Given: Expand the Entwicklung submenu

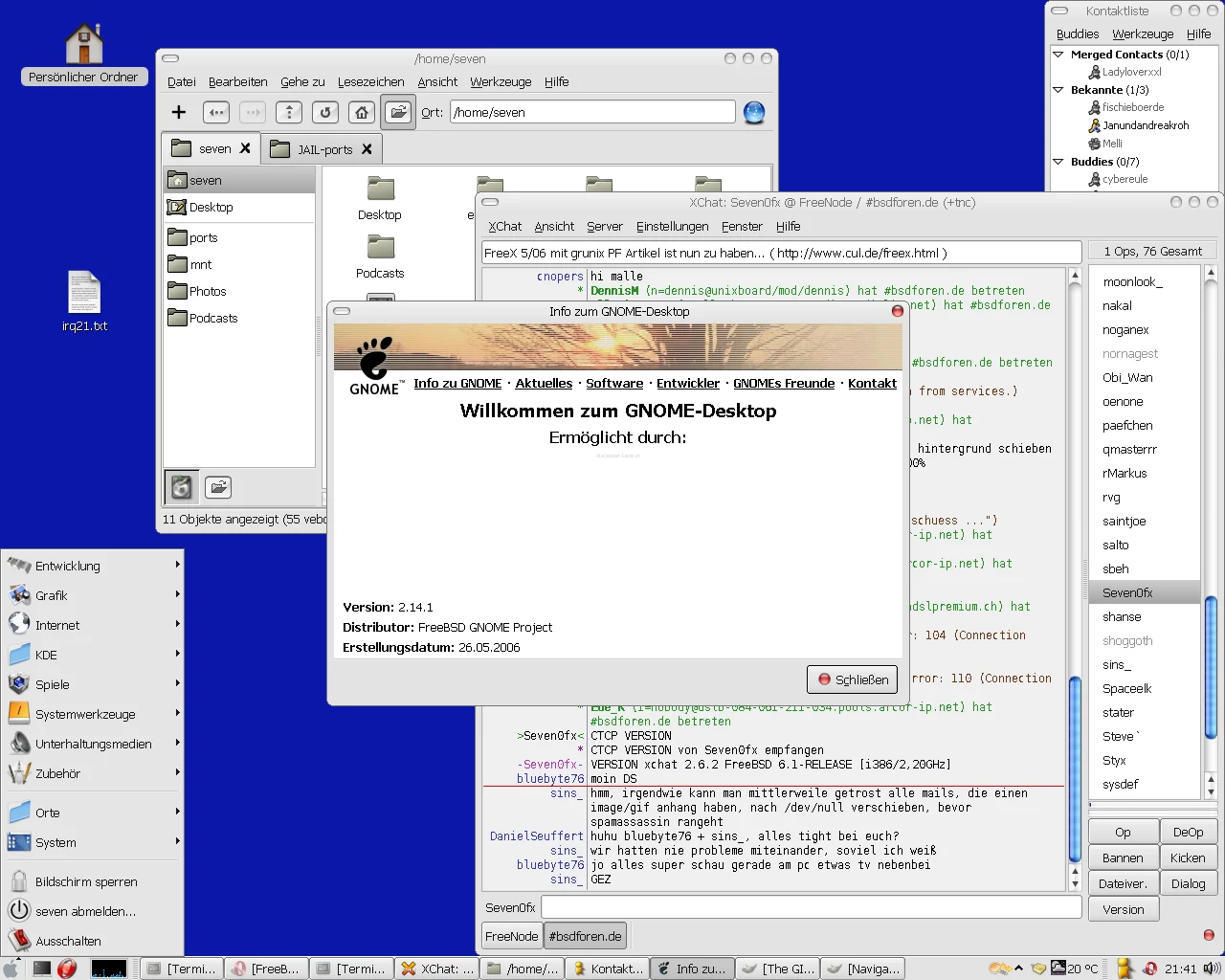Looking at the screenshot, I should (93, 566).
